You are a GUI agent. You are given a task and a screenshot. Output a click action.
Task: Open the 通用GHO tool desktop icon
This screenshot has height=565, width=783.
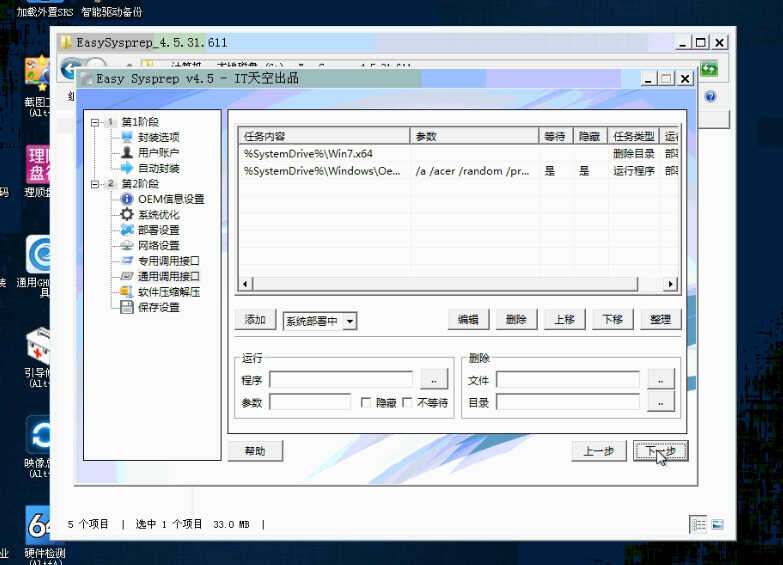pos(38,254)
